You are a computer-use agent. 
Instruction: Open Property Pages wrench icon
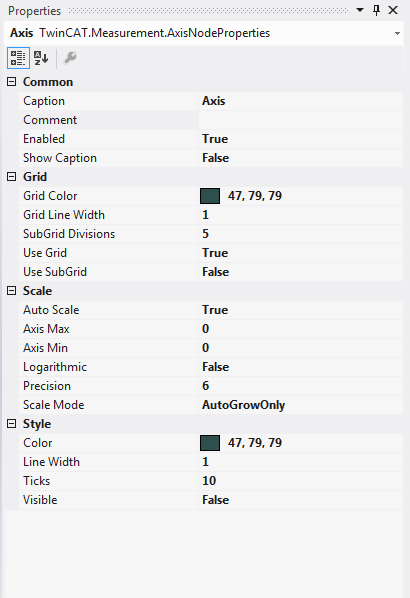(70, 58)
